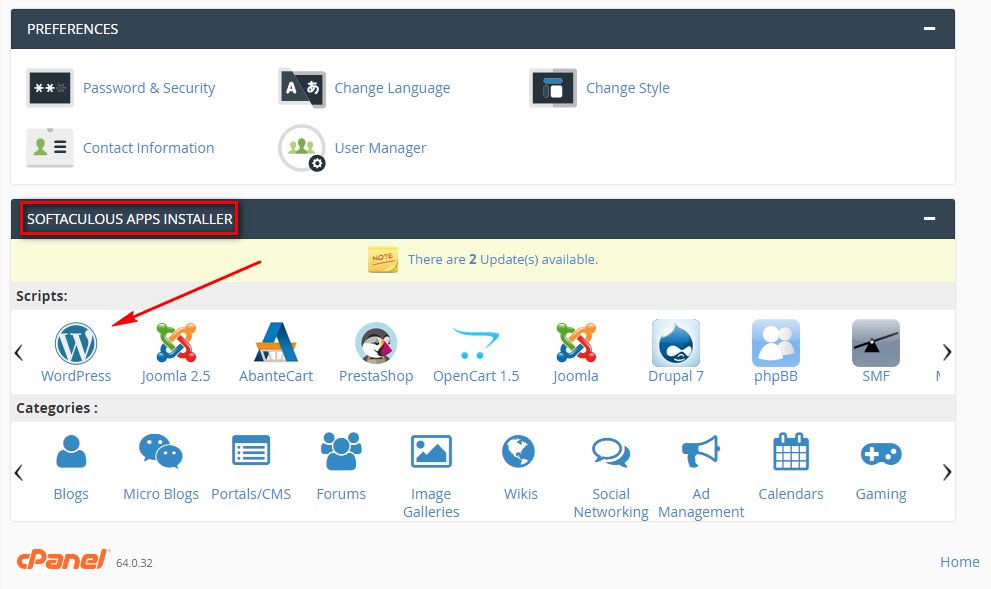The width and height of the screenshot is (991, 589).
Task: Click the OpenCart 1.5 cart icon
Action: click(x=476, y=343)
